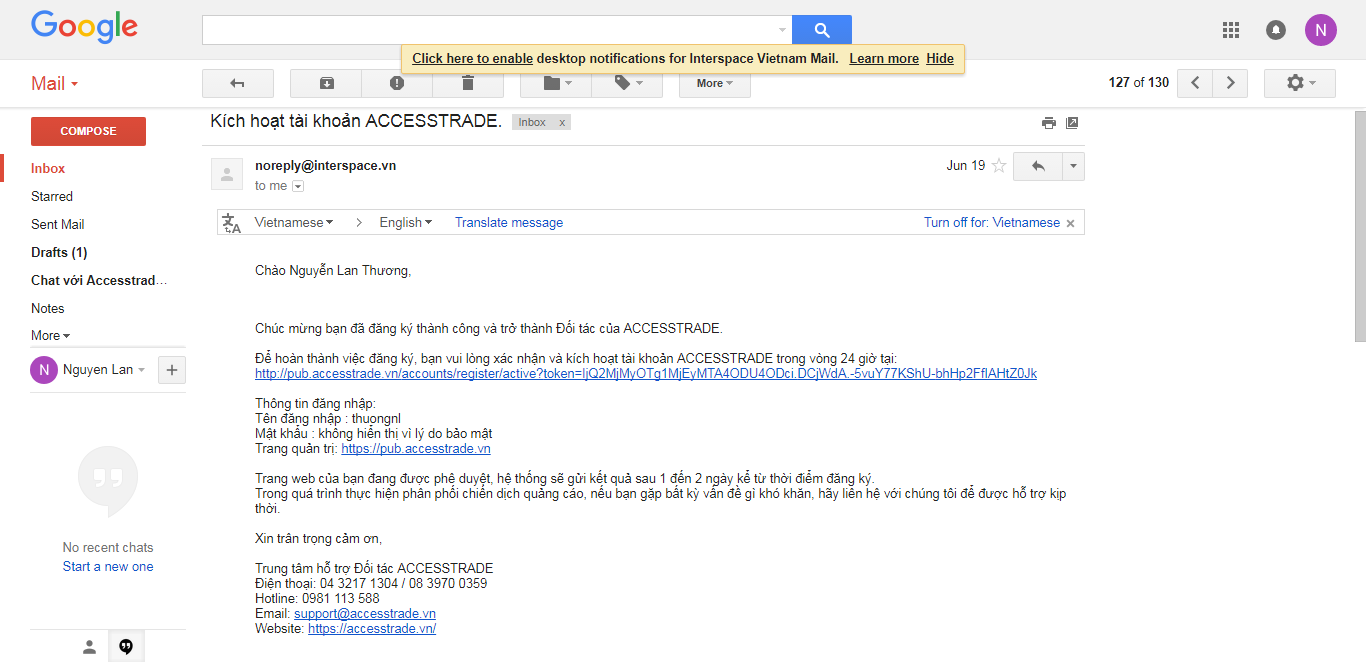Click the blue search button
Viewport: 1366px width, 662px height.
click(x=821, y=30)
